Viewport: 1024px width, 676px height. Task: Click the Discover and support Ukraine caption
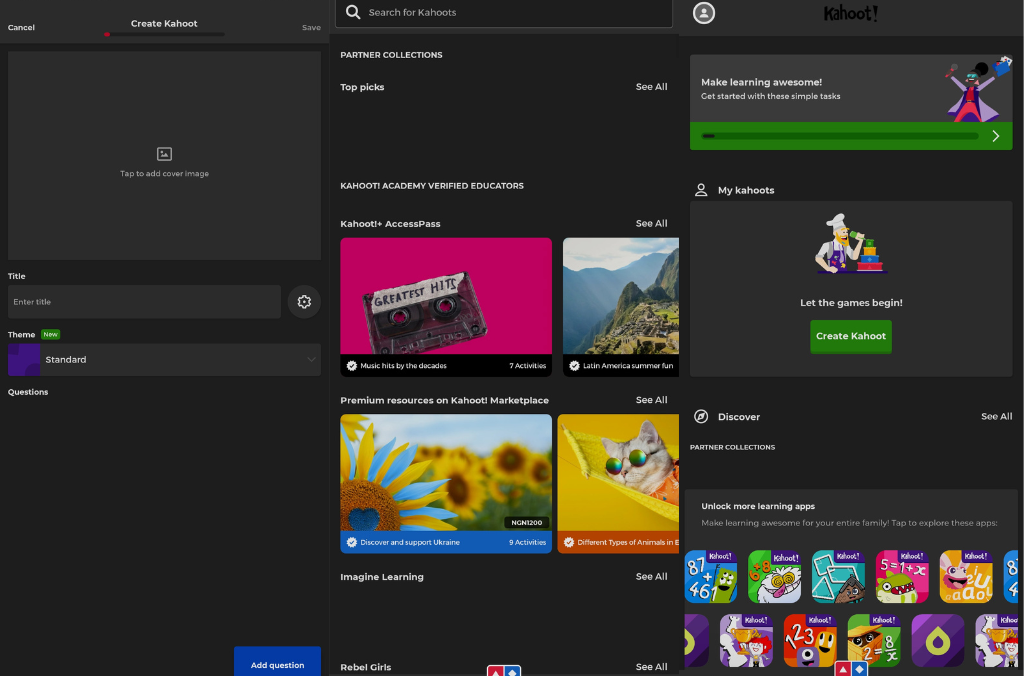410,542
